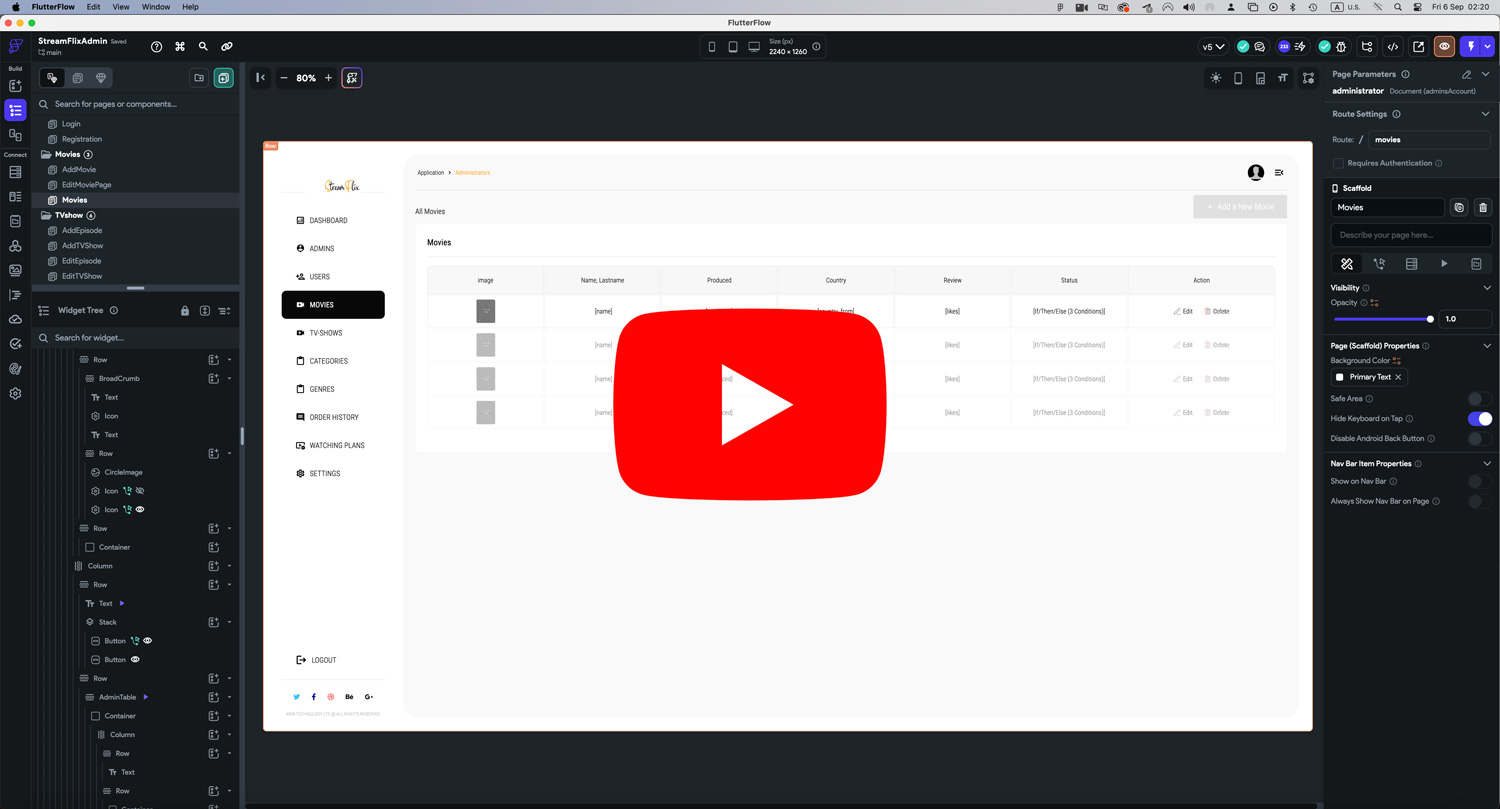Switch to the Actions tab in properties panel
Image resolution: width=1500 pixels, height=809 pixels.
click(x=1379, y=264)
